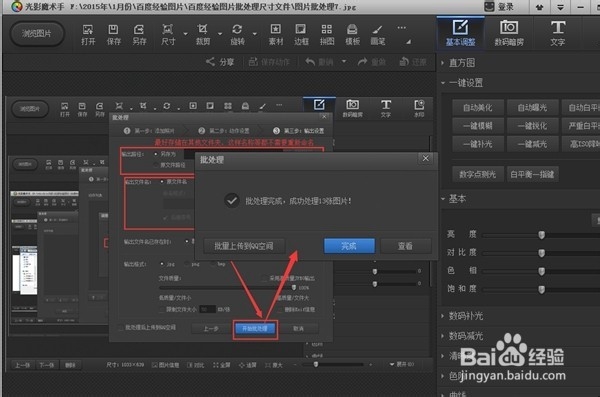Click the 数字点测光 button

point(478,174)
